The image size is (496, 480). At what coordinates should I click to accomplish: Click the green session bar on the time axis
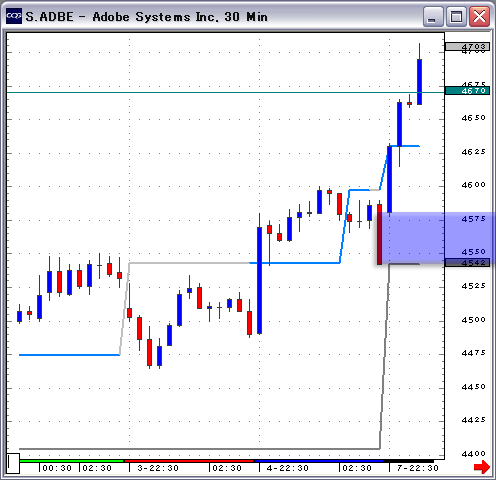(x=71, y=461)
